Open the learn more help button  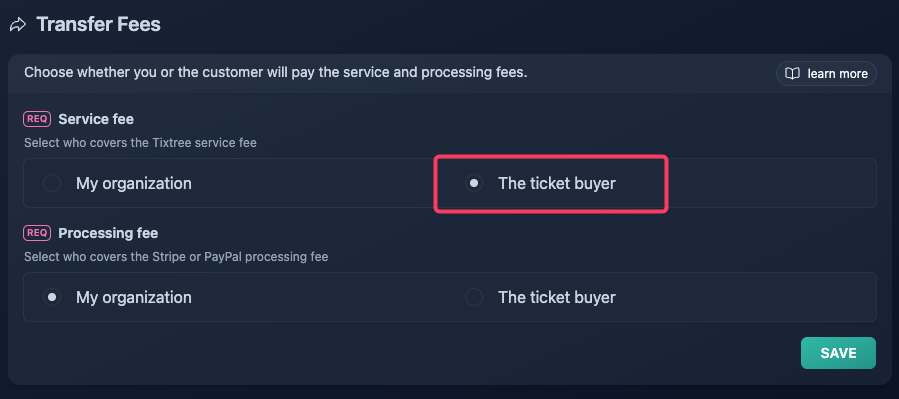[826, 74]
